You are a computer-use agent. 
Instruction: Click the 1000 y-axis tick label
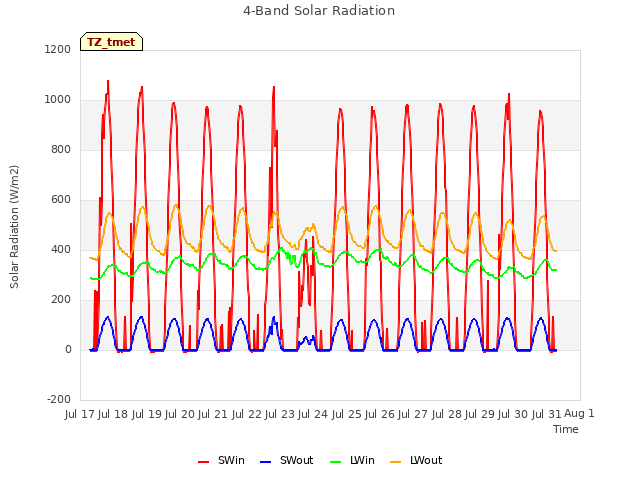[x=58, y=100]
